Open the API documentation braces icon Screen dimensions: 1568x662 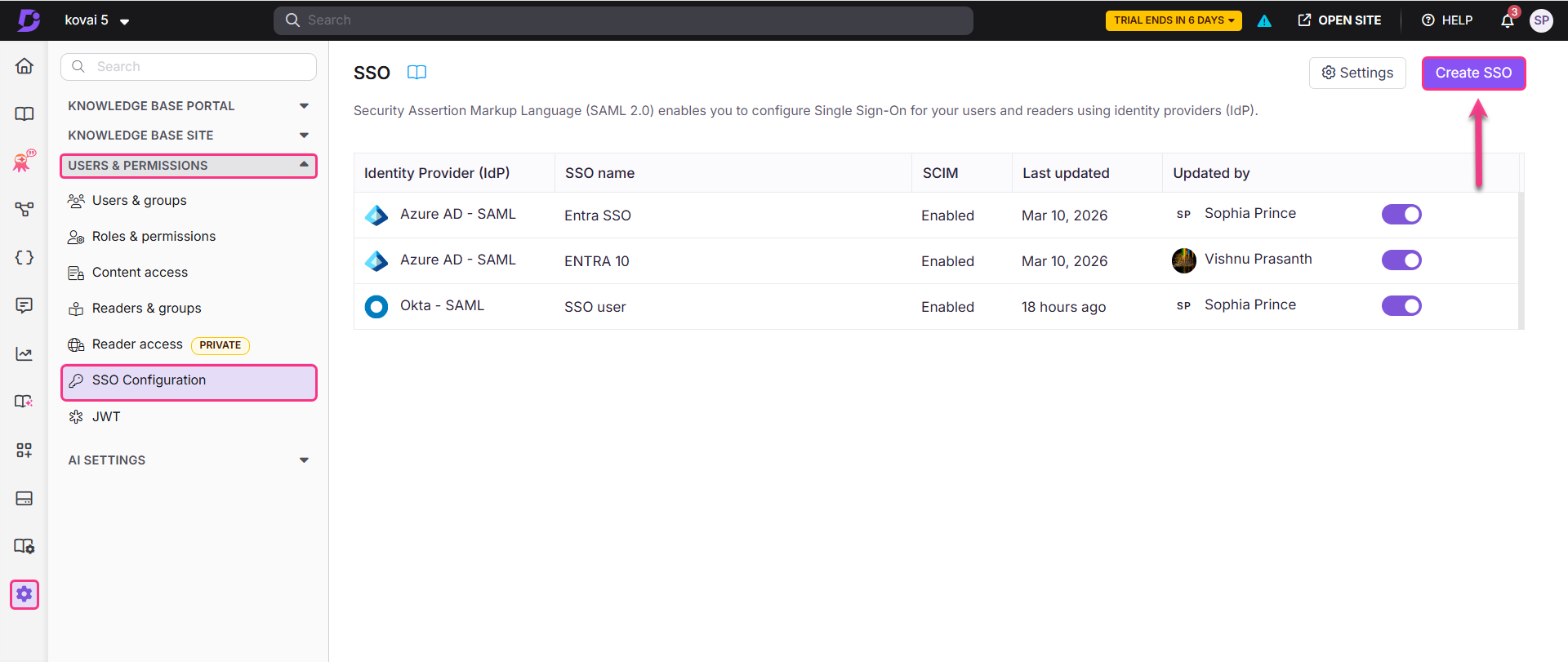coord(24,257)
